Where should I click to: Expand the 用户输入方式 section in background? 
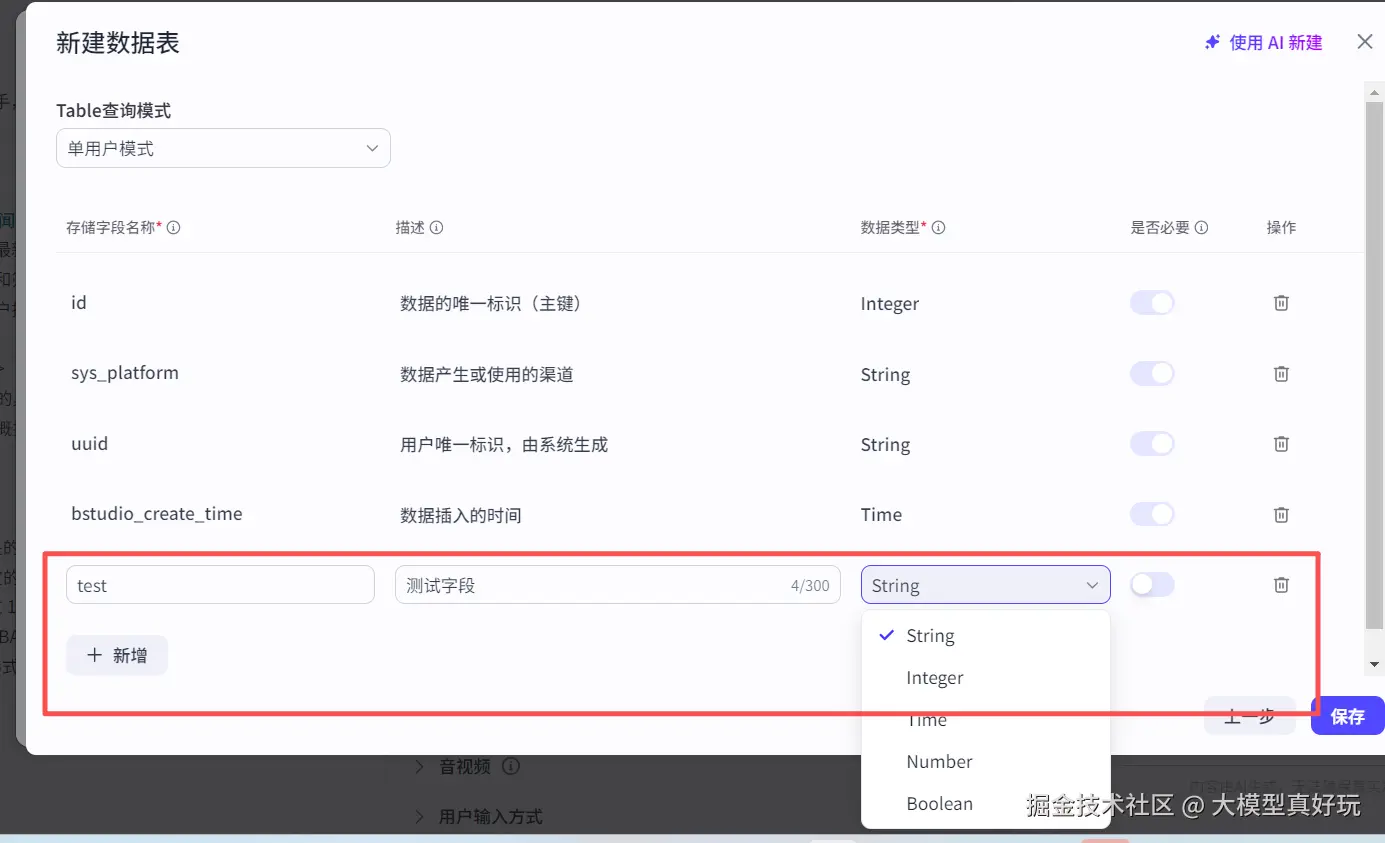(x=420, y=817)
